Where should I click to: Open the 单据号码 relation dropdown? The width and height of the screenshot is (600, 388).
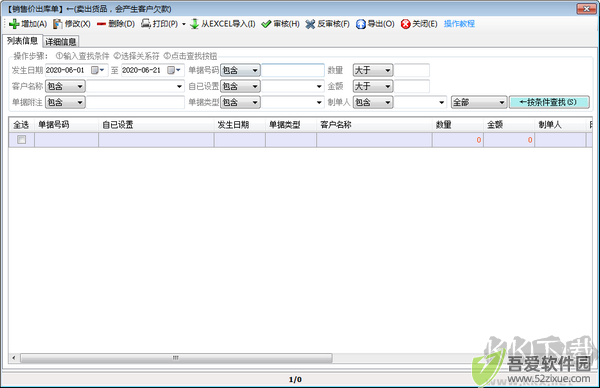click(240, 70)
